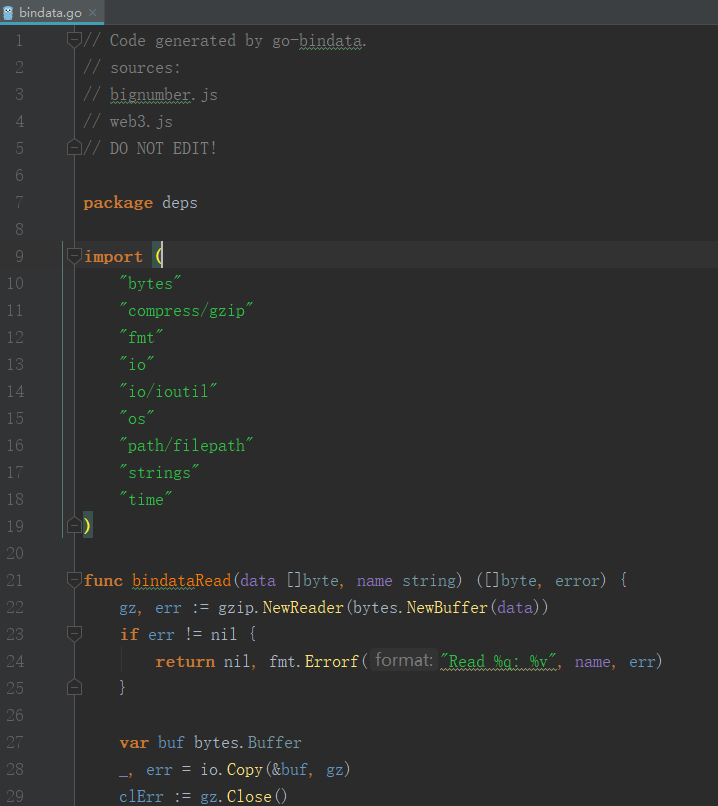Click the if keyword on line 23
Screen dimensions: 718x806
point(129,634)
